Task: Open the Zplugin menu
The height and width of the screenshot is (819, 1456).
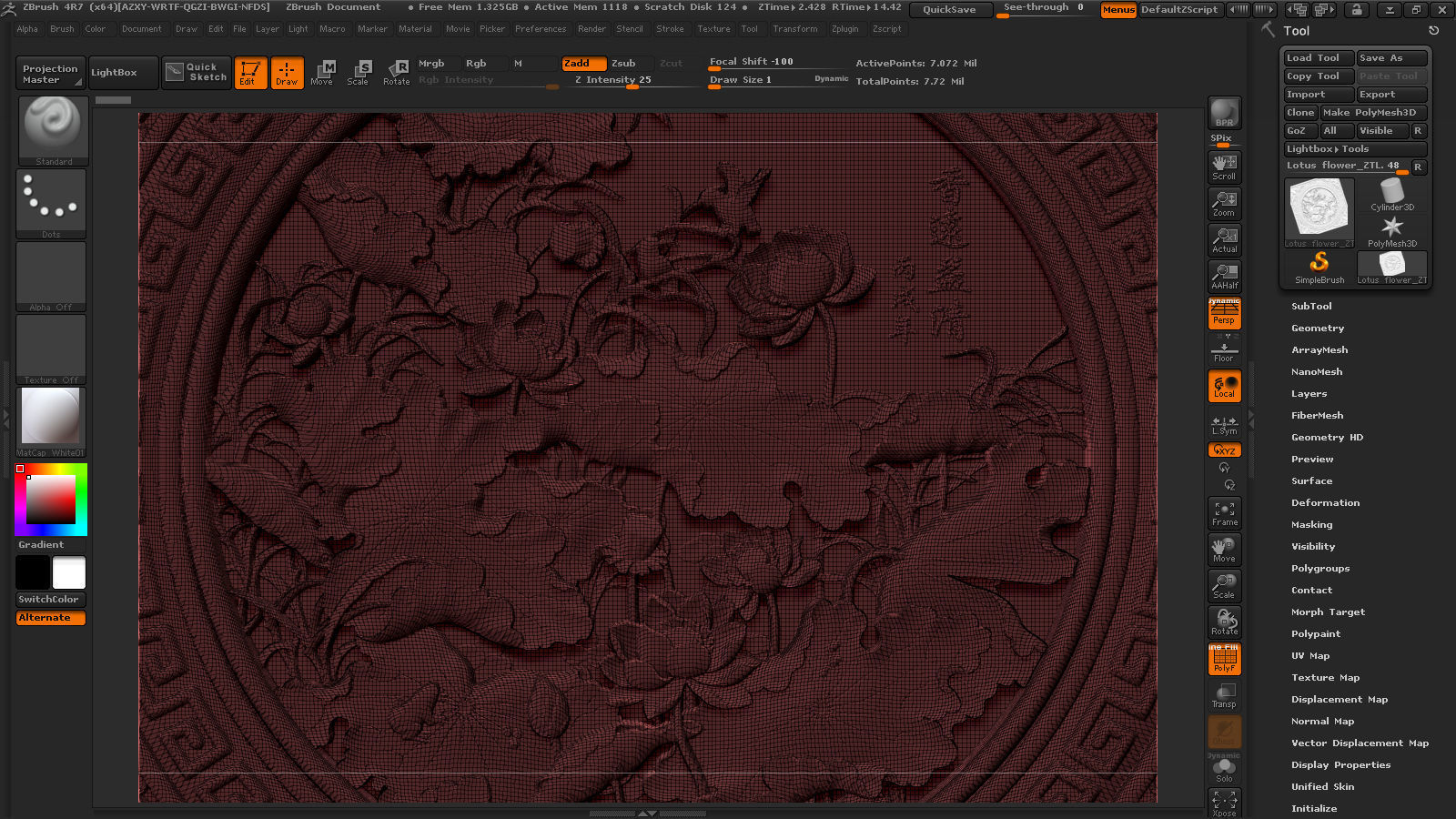Action: (844, 29)
